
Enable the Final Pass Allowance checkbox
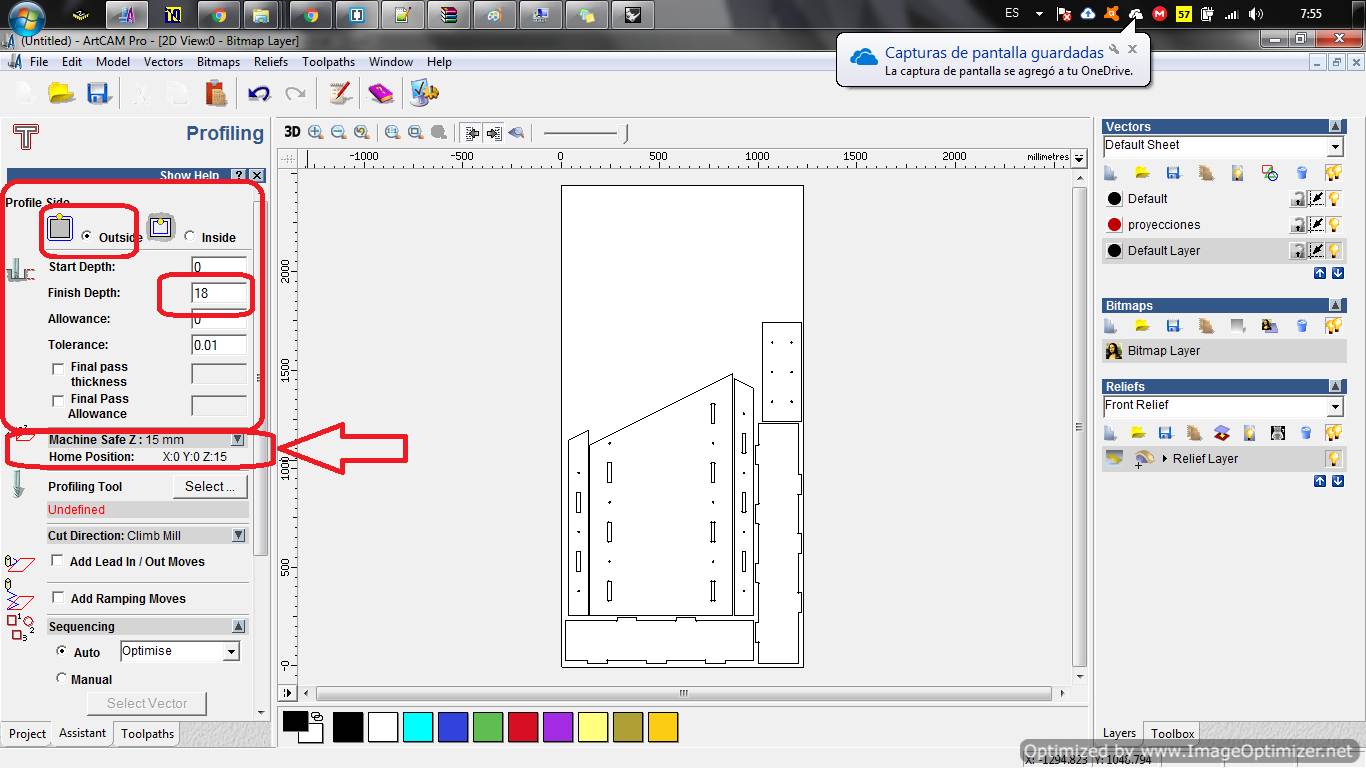pyautogui.click(x=58, y=400)
